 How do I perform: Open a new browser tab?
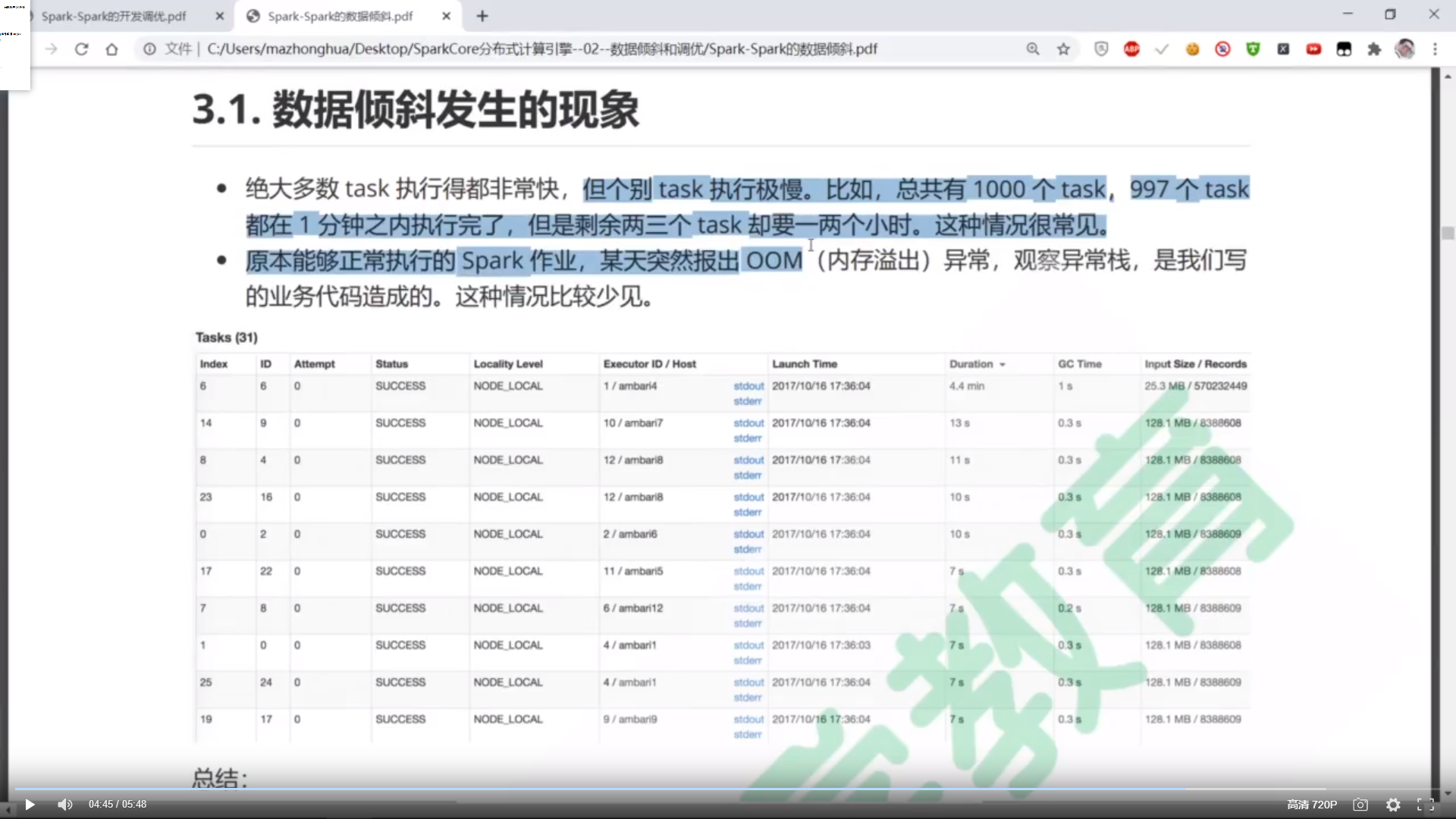click(x=482, y=16)
